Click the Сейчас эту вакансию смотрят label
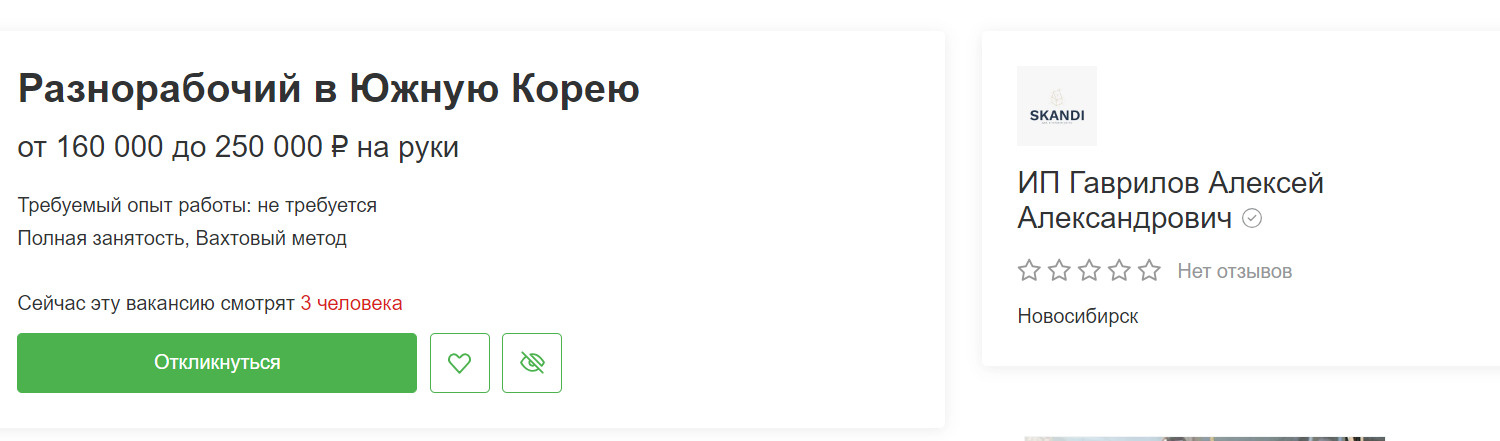1500x441 pixels. tap(156, 303)
